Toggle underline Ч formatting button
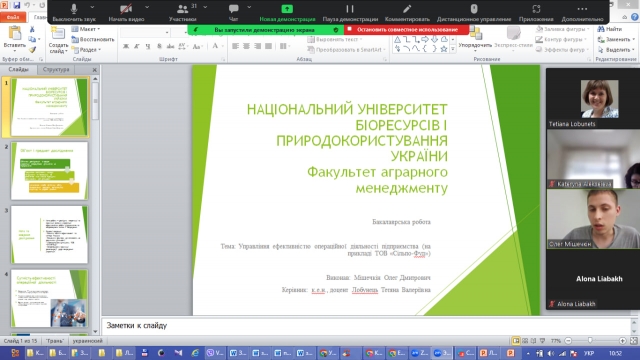The image size is (640, 360). point(148,47)
